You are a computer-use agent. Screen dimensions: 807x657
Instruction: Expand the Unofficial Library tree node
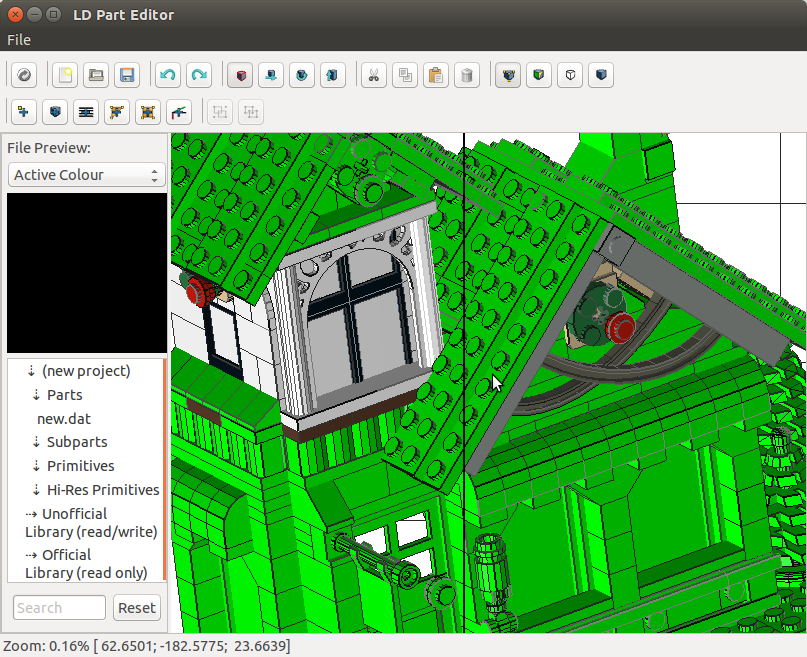click(x=32, y=515)
